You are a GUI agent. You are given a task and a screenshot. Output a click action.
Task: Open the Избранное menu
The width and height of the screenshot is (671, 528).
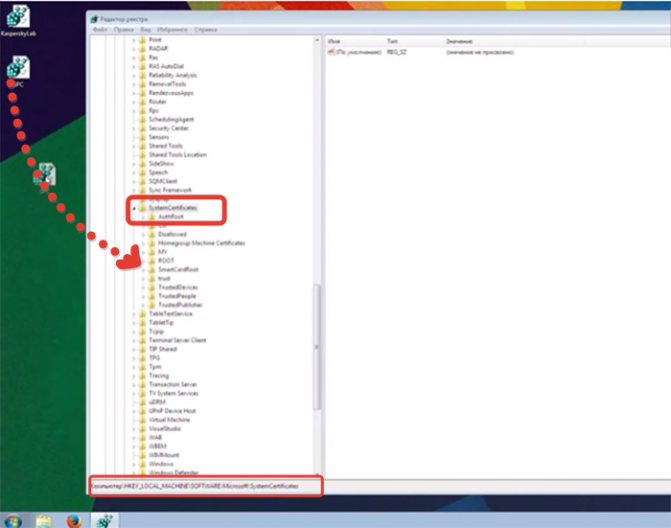[172, 30]
